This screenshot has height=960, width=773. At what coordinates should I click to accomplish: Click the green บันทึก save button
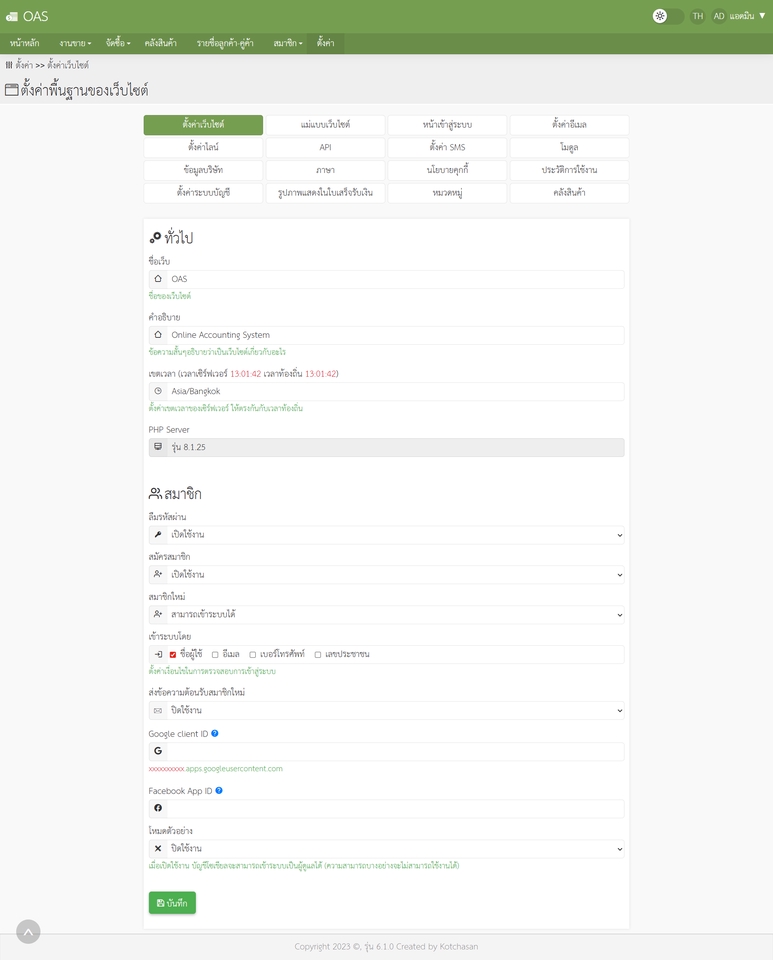tap(172, 903)
